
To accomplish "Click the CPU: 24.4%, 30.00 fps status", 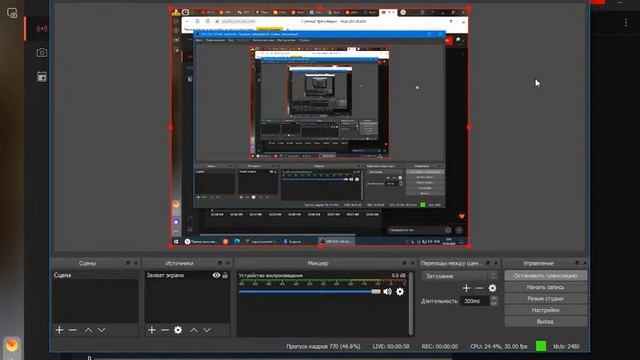I will (499, 346).
